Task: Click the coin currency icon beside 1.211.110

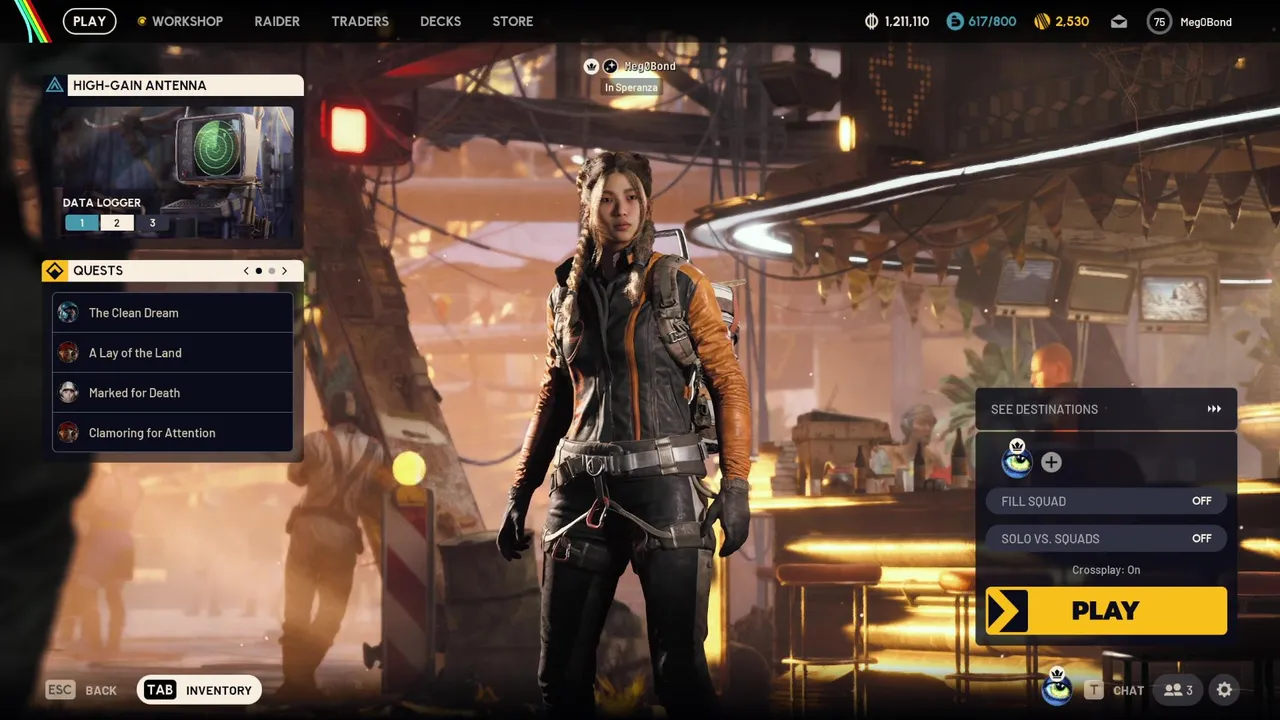Action: tap(871, 21)
